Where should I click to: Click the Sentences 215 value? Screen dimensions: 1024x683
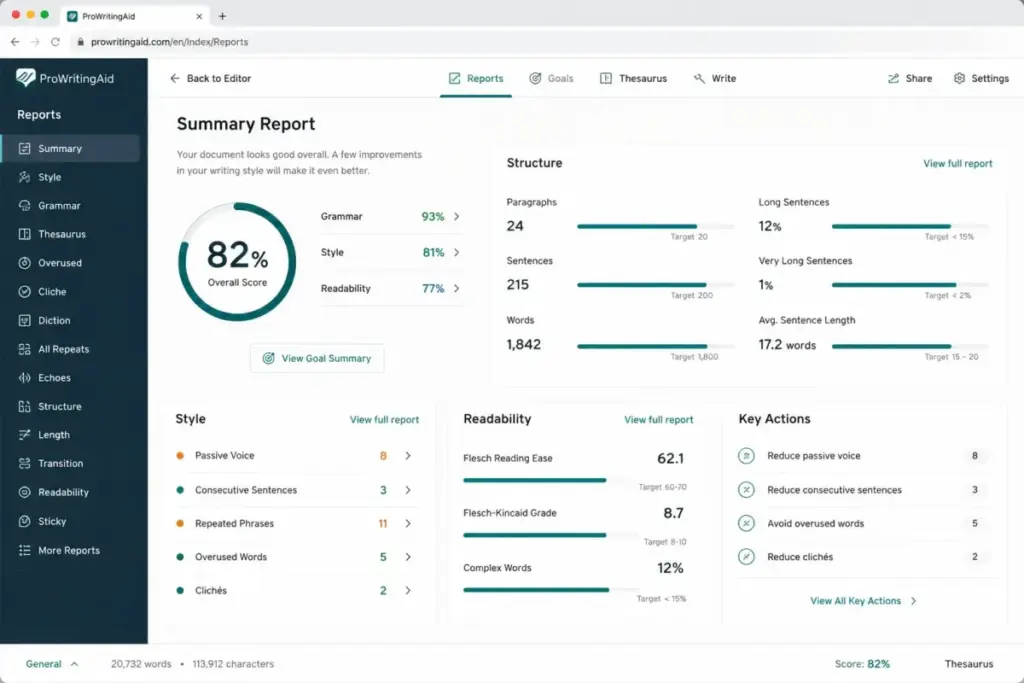click(x=518, y=285)
